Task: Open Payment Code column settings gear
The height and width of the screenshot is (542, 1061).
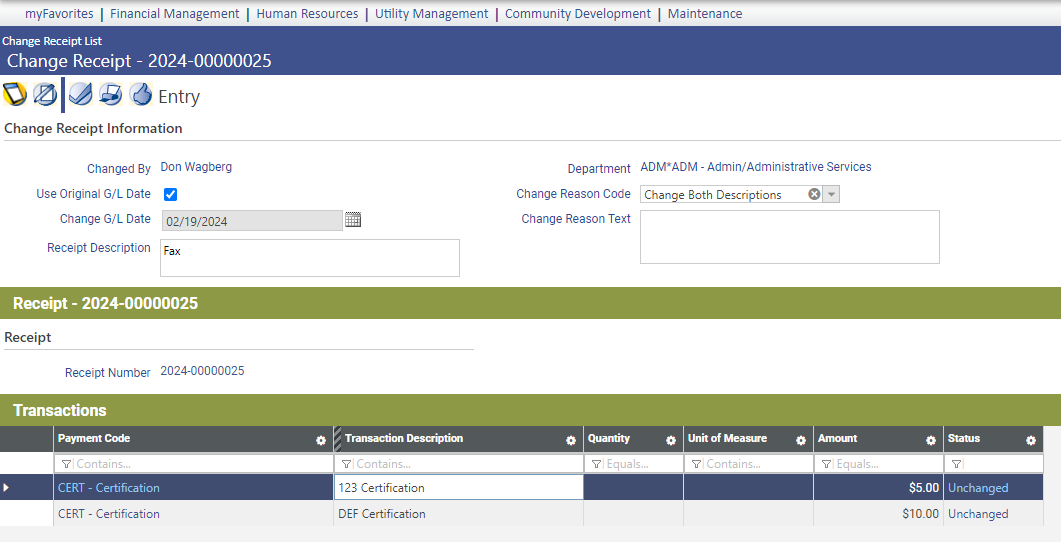Action: coord(321,441)
